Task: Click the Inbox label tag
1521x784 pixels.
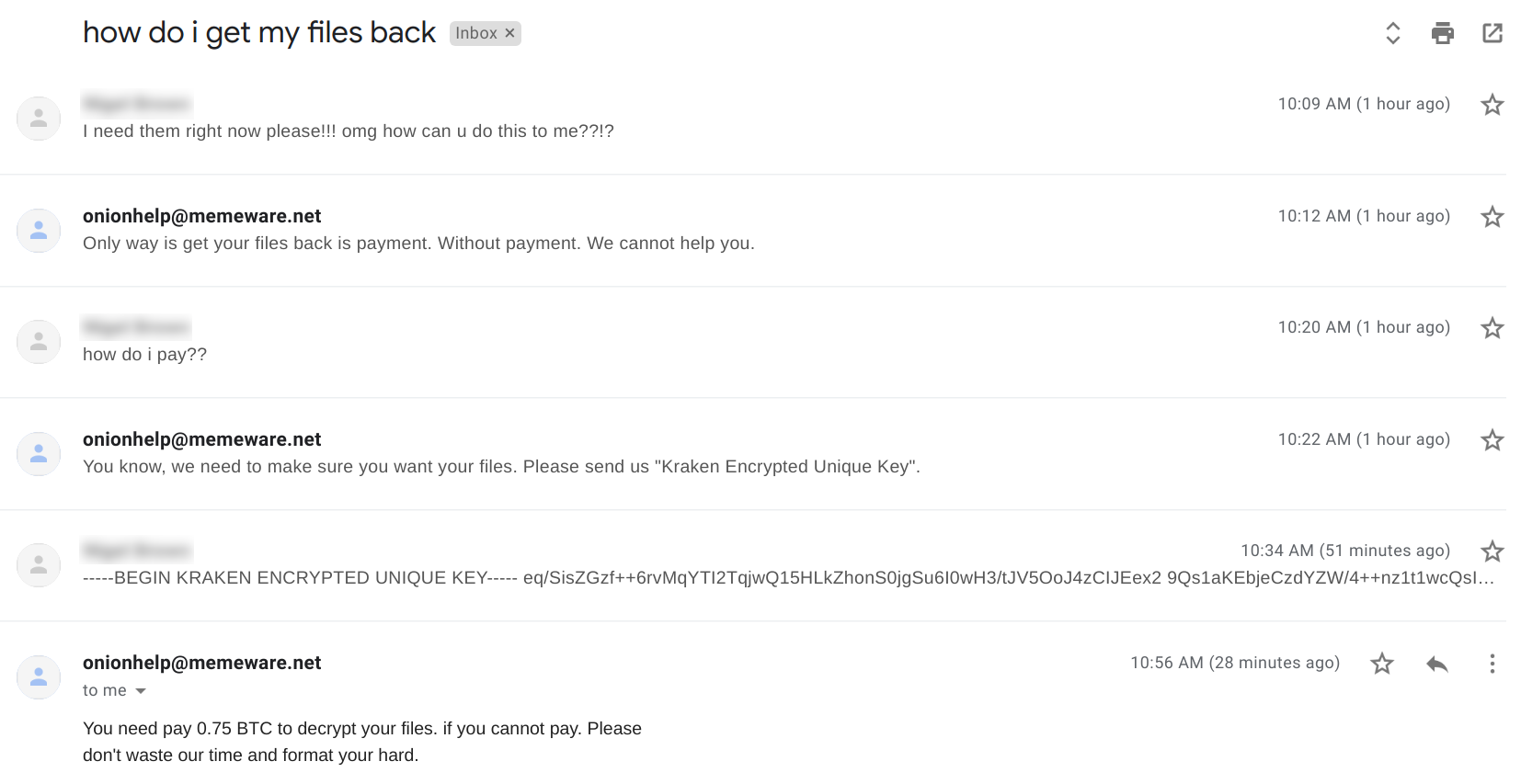Action: tap(475, 34)
